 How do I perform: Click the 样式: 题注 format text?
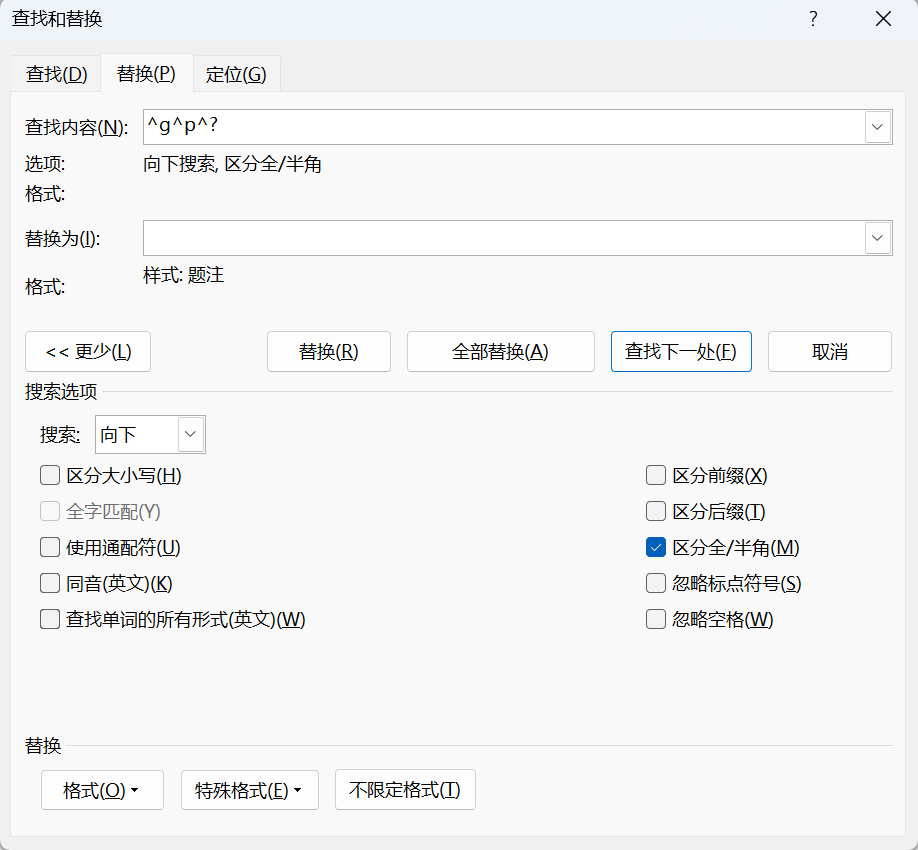coord(183,275)
